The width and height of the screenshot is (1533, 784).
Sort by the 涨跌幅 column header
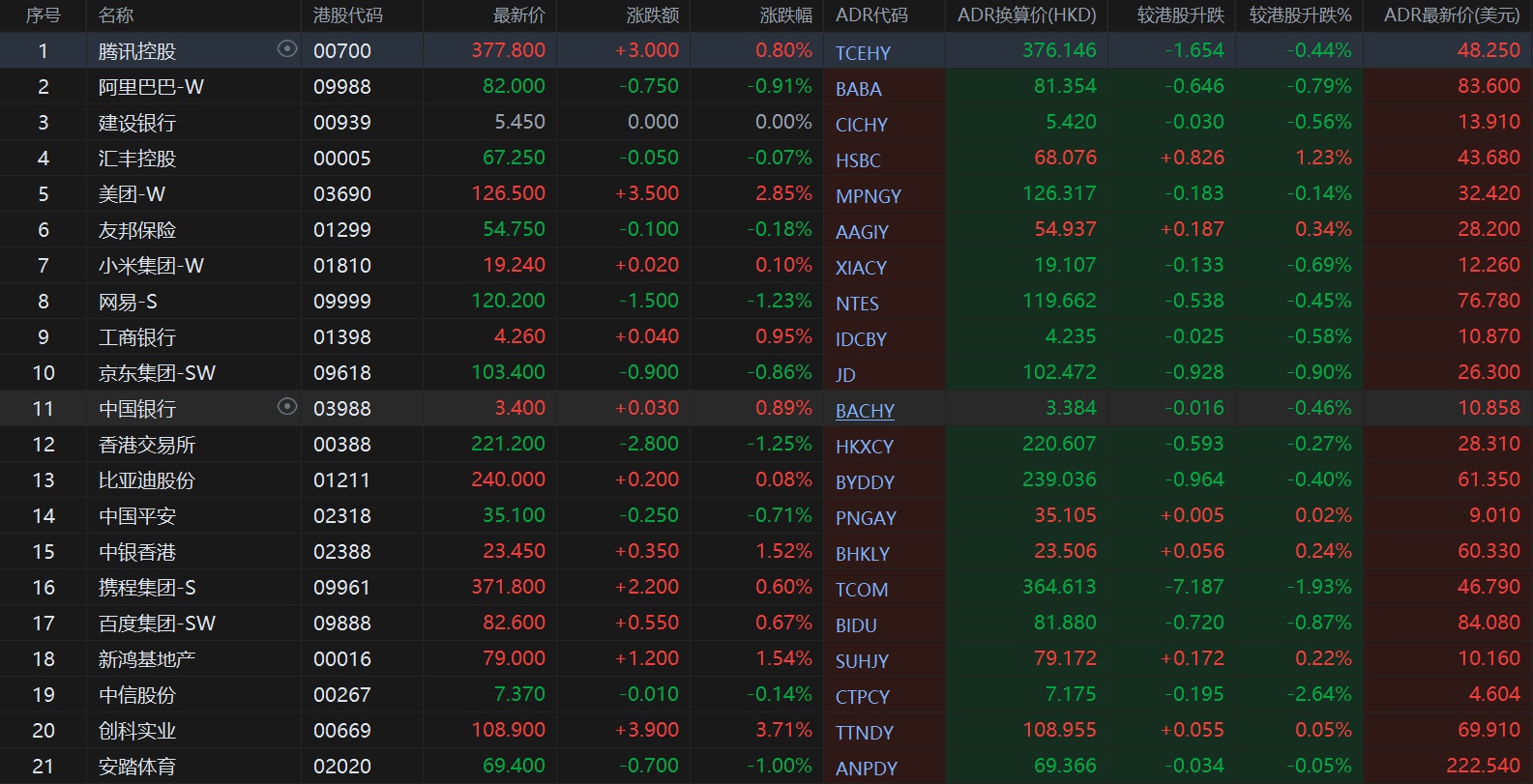pos(785,15)
